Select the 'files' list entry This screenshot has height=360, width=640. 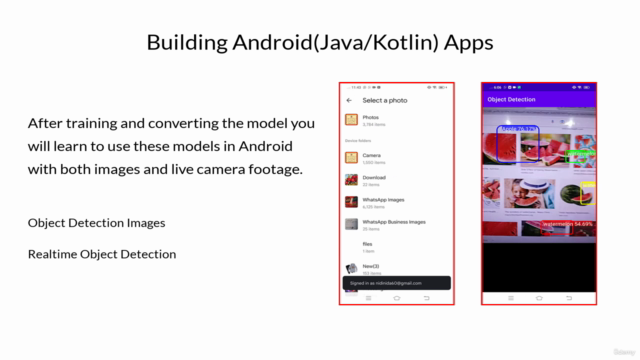pyautogui.click(x=367, y=244)
